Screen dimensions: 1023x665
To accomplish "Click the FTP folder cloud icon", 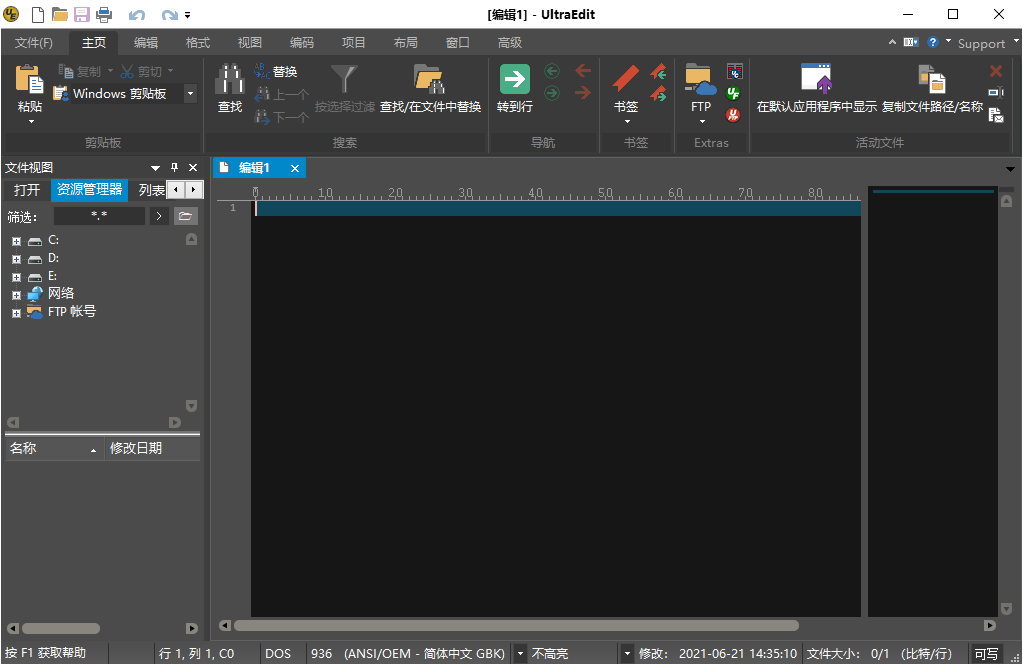I will click(x=700, y=80).
